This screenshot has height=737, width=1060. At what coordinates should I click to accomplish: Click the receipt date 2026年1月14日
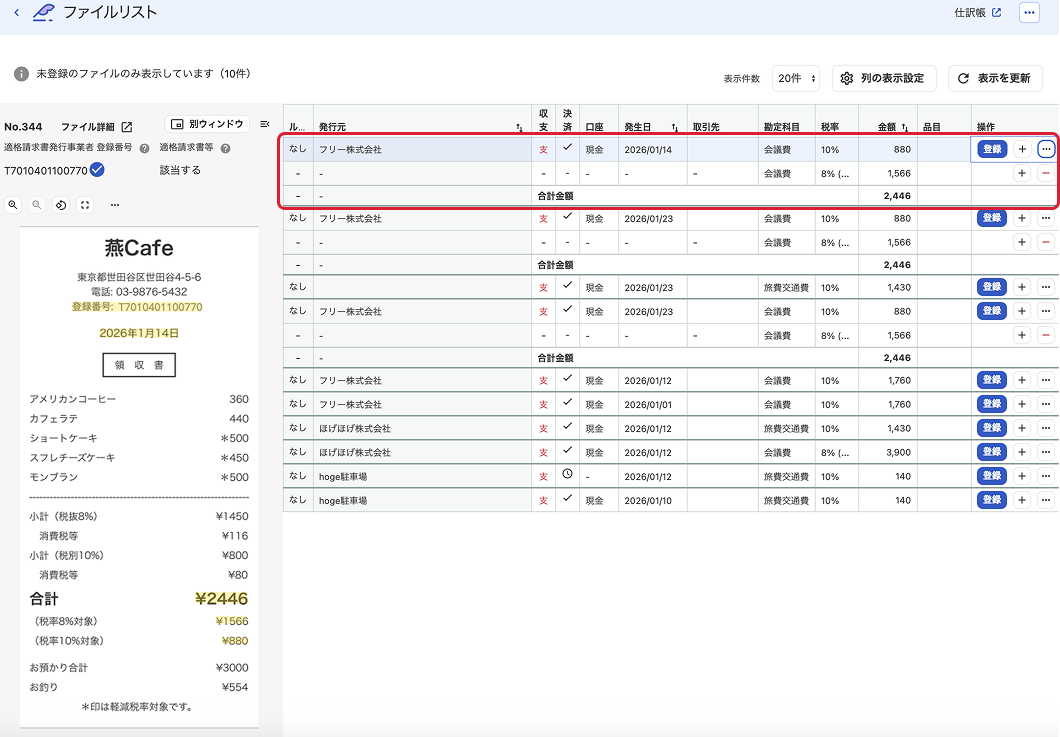[139, 333]
